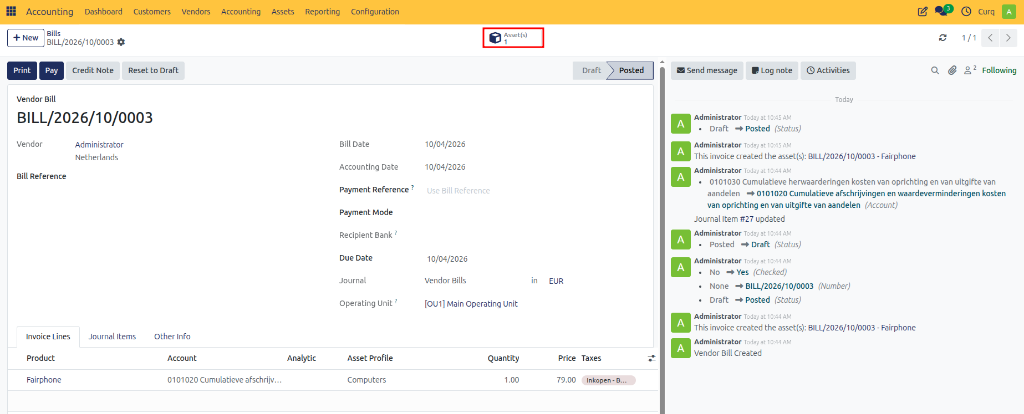1024x414 pixels.
Task: Sort by Product column header
Action: click(40, 358)
